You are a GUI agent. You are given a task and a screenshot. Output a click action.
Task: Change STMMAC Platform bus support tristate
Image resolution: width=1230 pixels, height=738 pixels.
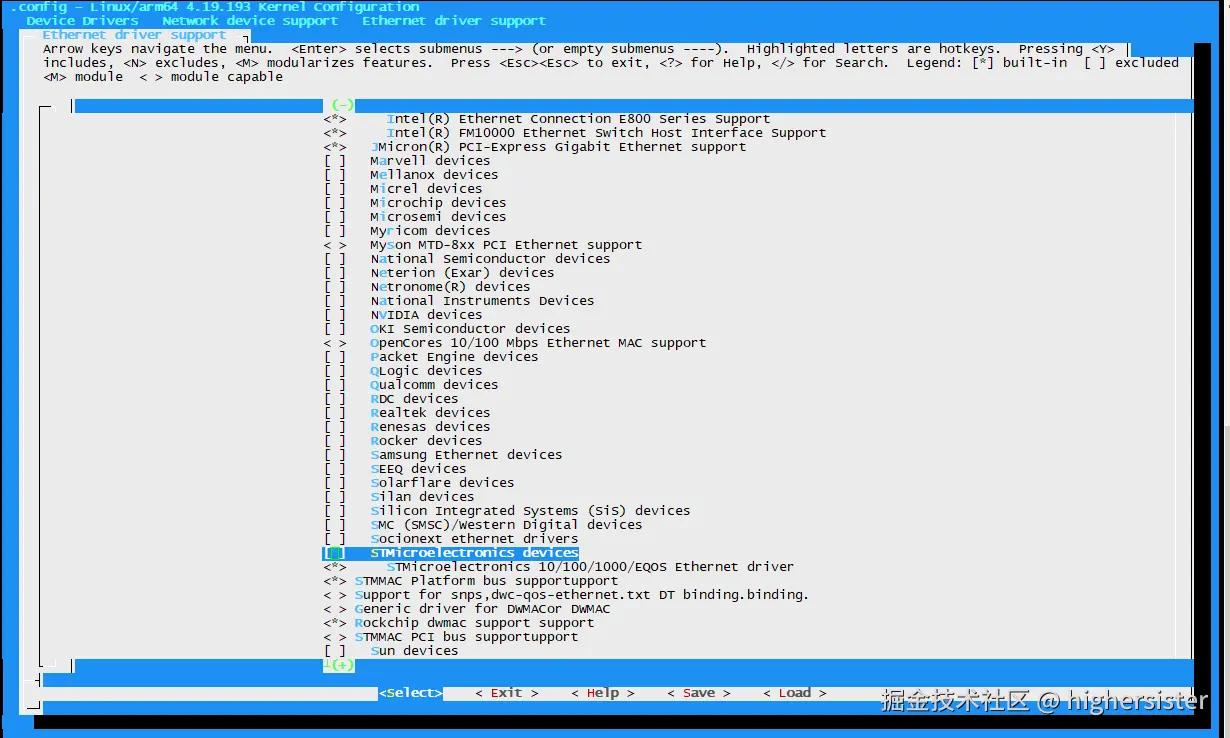[x=335, y=580]
